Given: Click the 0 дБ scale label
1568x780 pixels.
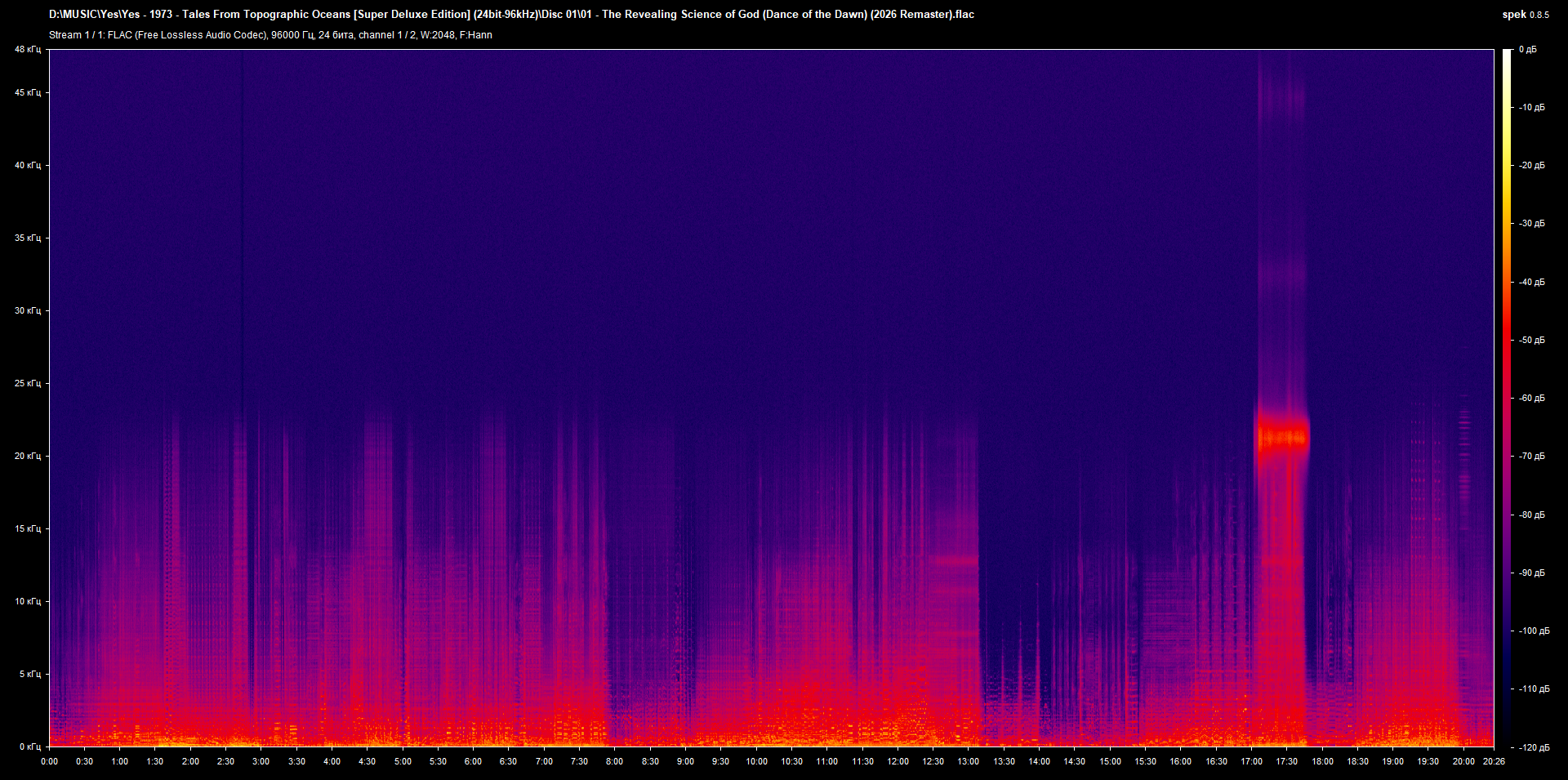Looking at the screenshot, I should [x=1528, y=50].
